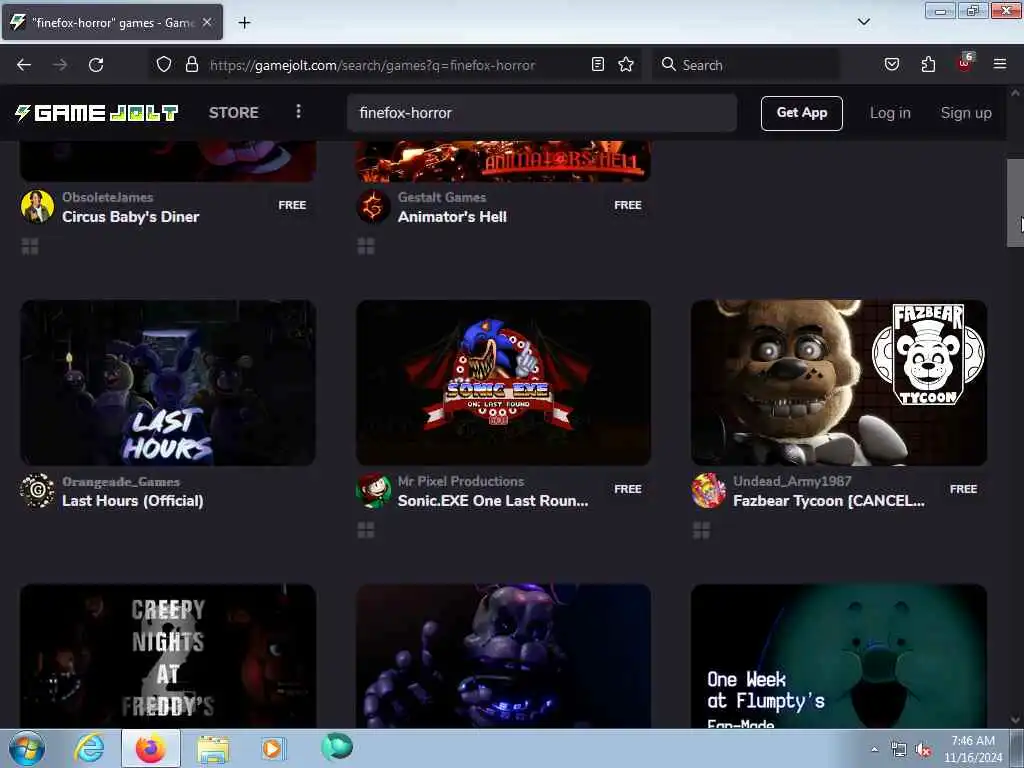Click Undead_Army1987 developer name
The image size is (1024, 768).
(x=792, y=481)
